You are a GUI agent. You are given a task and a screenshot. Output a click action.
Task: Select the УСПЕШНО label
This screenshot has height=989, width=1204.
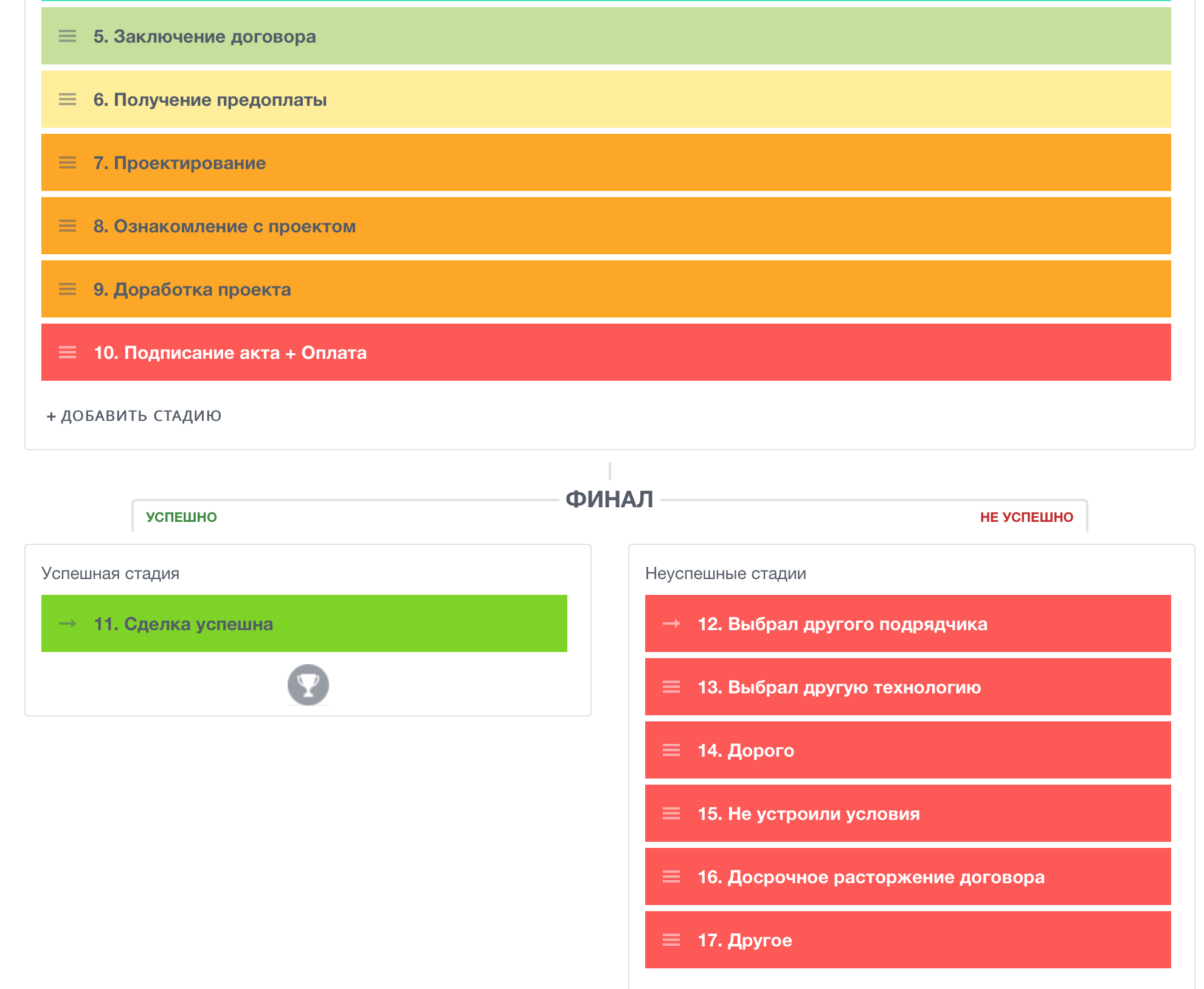click(x=181, y=517)
